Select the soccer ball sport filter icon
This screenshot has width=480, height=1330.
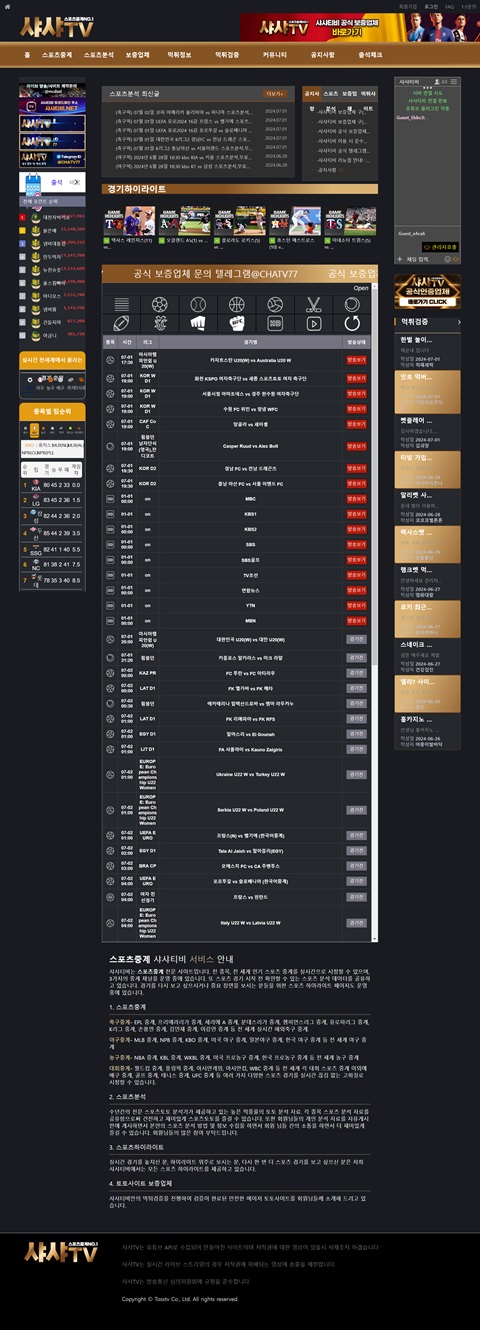(x=158, y=303)
